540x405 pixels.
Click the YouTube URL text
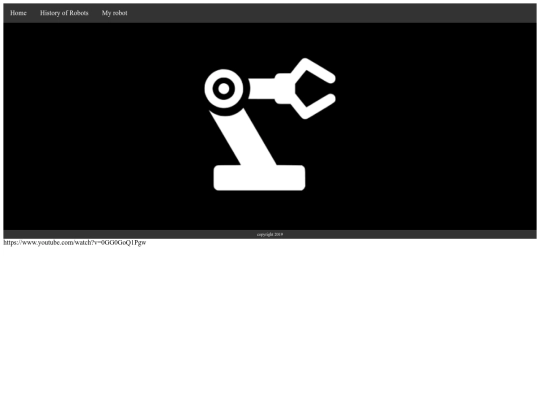pyautogui.click(x=75, y=243)
